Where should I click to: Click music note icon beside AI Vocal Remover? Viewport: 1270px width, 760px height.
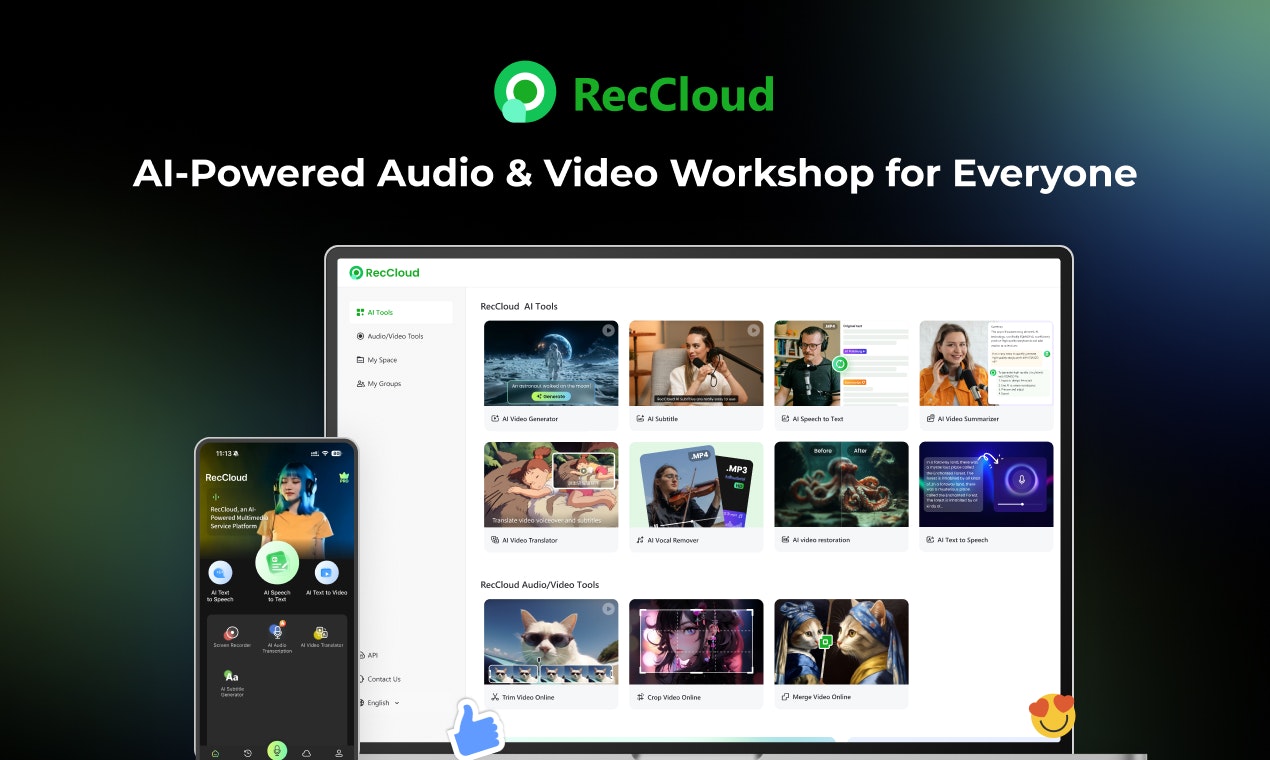(640, 540)
